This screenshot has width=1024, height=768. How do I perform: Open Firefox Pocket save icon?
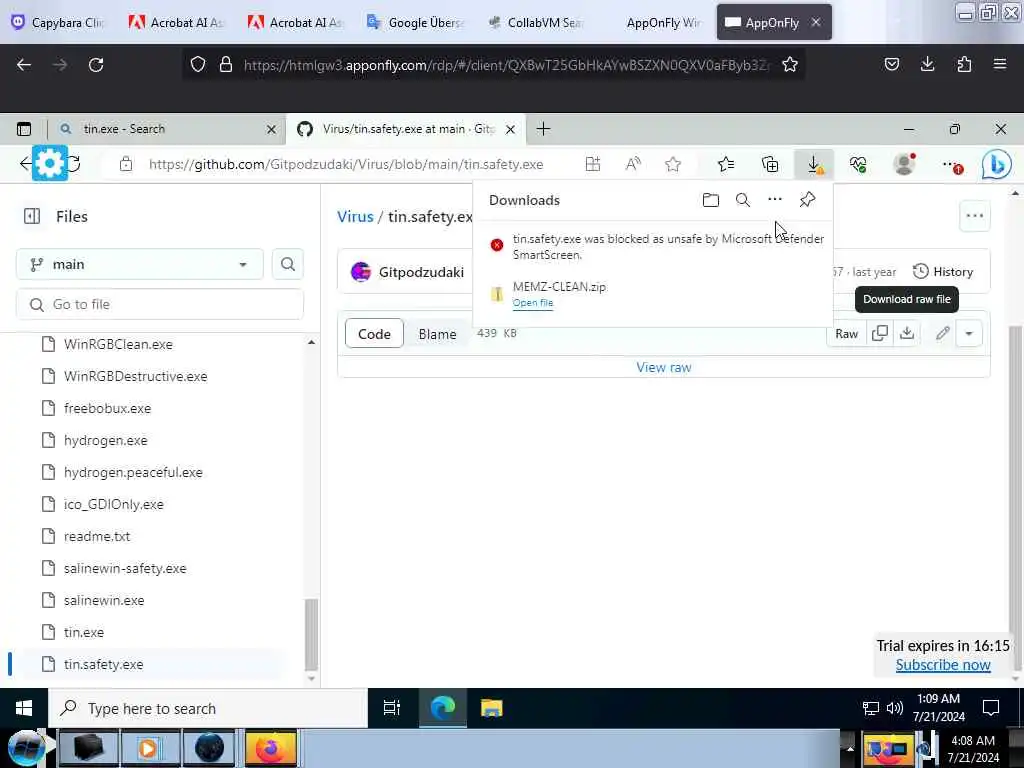891,64
